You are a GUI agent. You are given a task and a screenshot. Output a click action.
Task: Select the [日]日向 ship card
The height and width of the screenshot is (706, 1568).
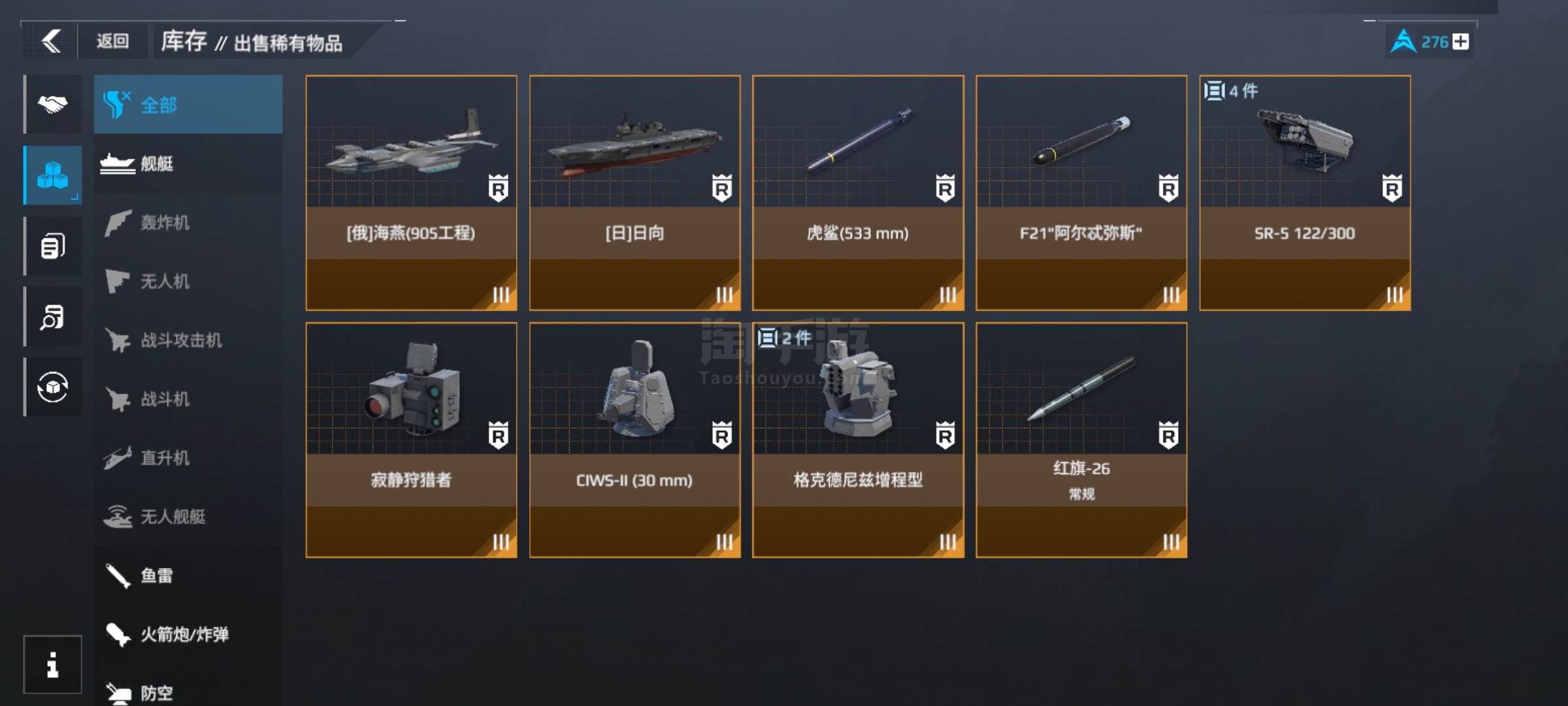coord(635,193)
